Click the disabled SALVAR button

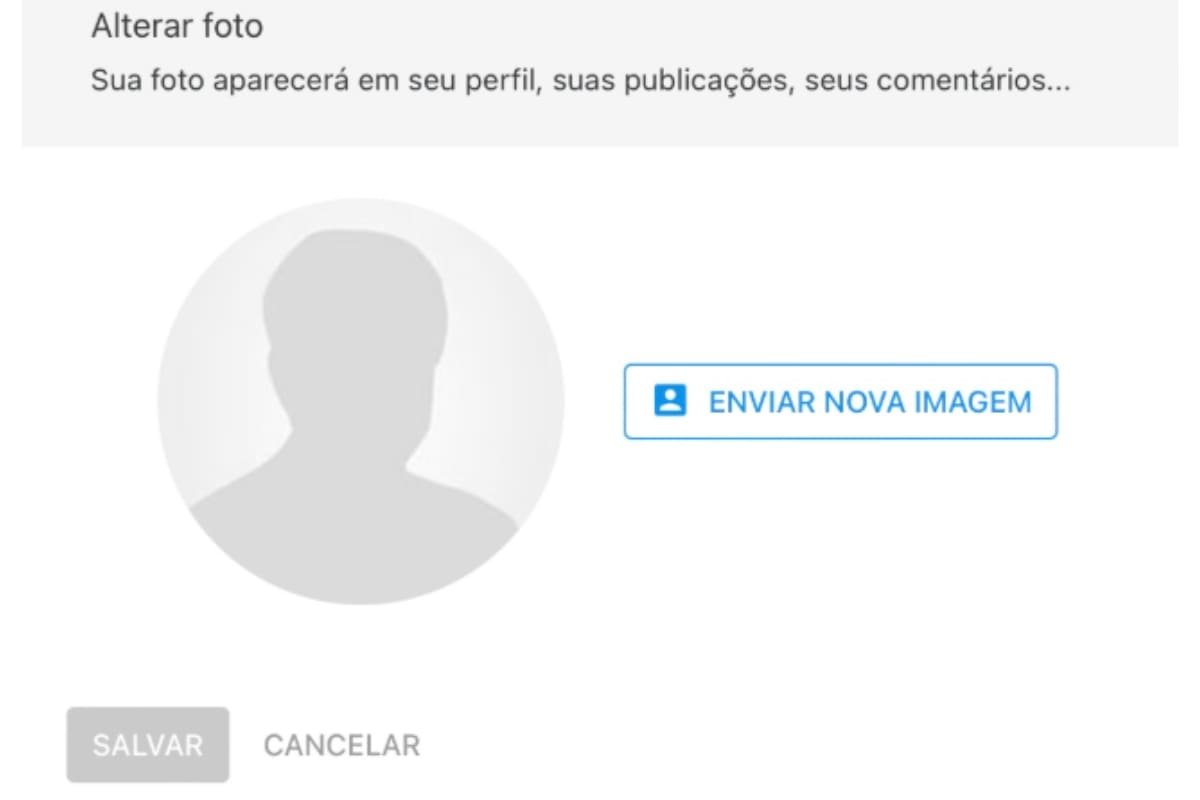148,745
